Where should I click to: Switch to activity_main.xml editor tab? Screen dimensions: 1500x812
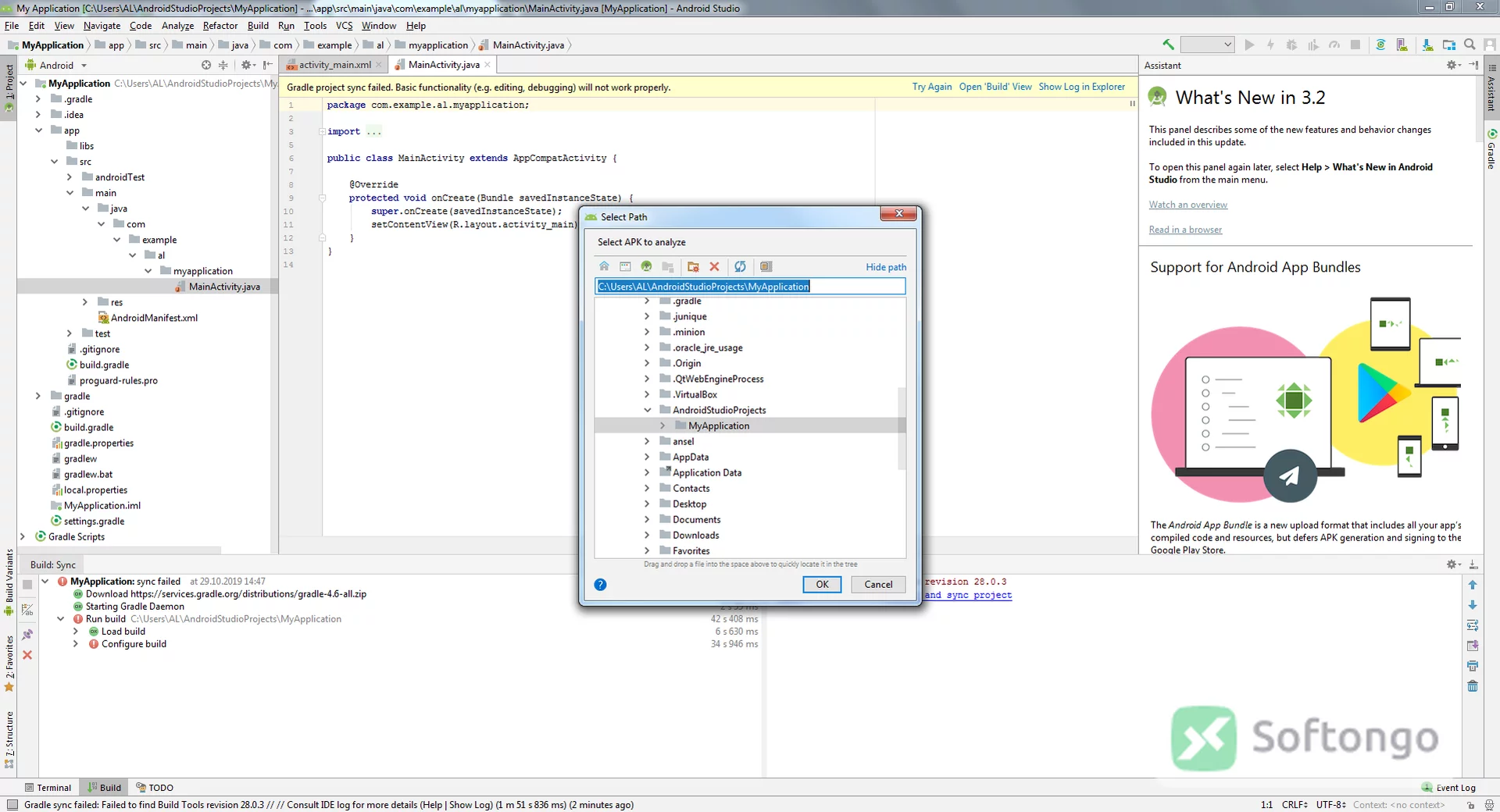(x=334, y=65)
